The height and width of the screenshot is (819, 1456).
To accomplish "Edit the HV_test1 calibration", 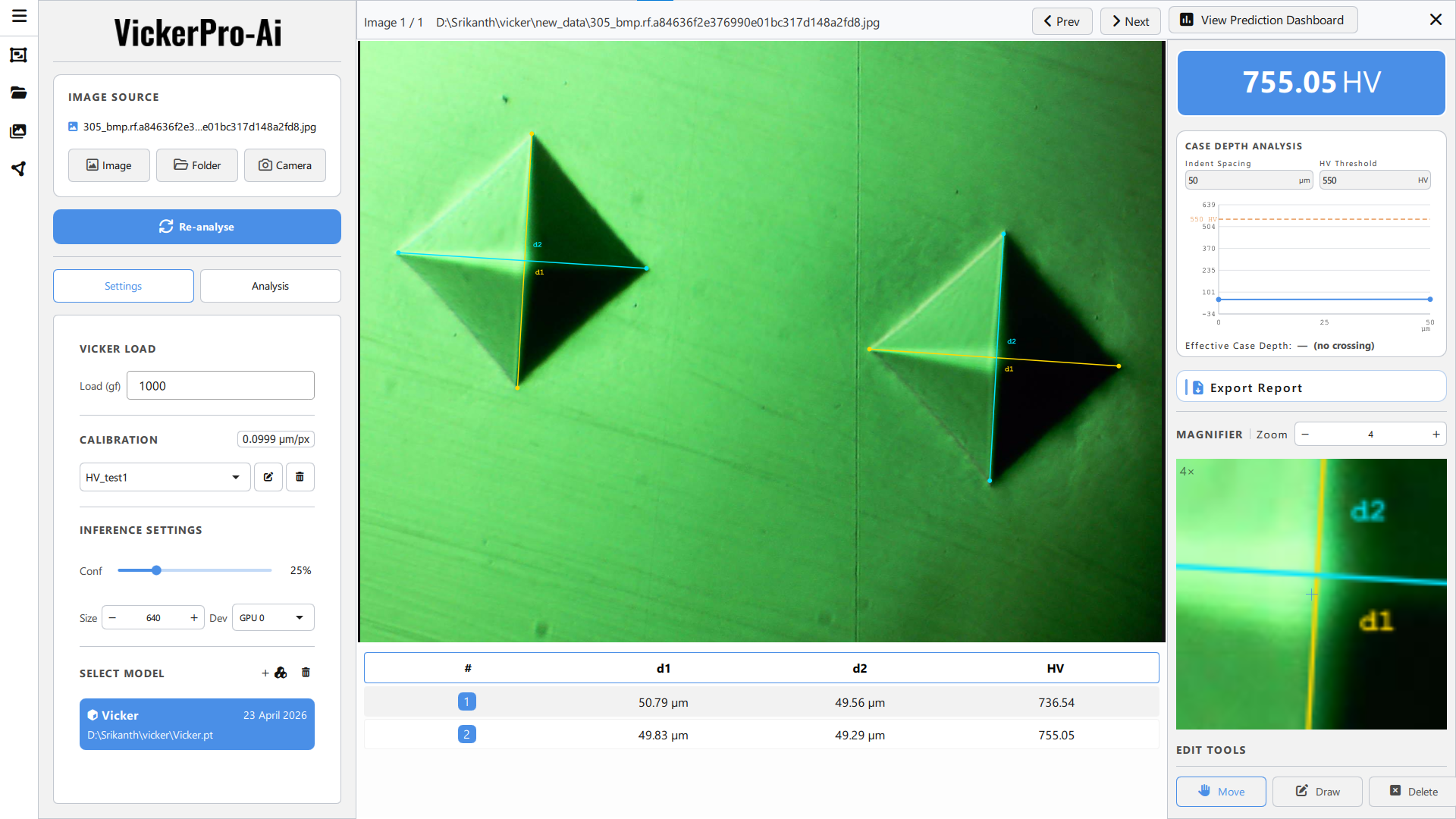I will click(268, 477).
